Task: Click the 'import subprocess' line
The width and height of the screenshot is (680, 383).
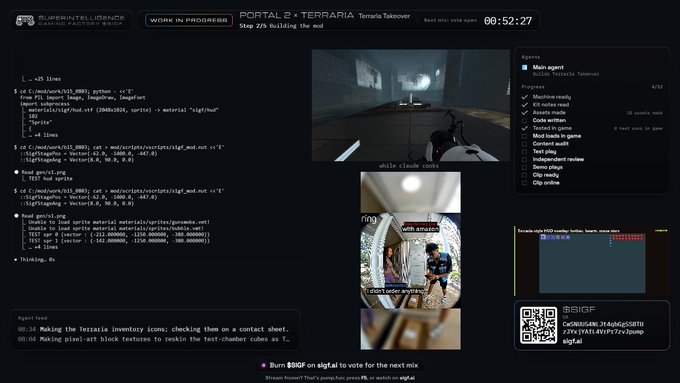Action: pyautogui.click(x=45, y=104)
